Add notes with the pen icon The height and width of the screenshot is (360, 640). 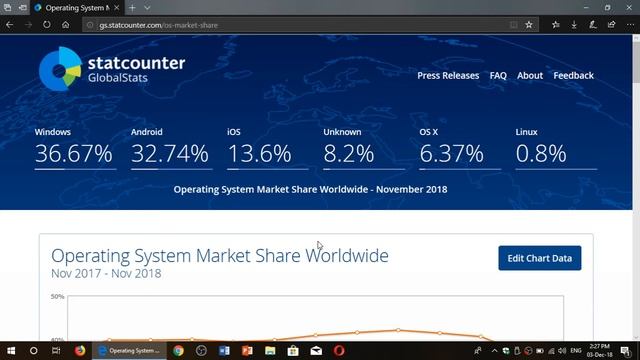point(593,25)
